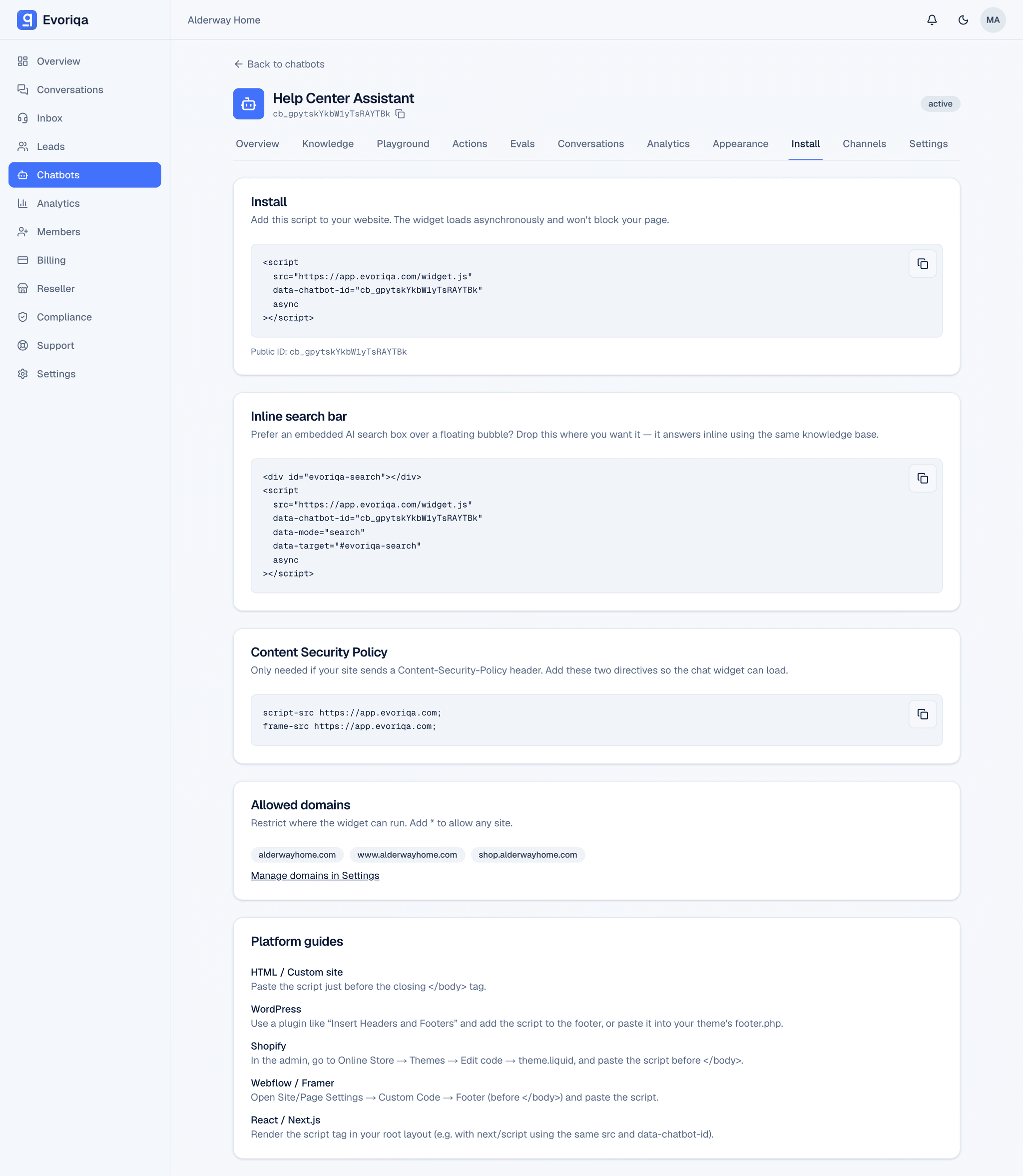Image resolution: width=1023 pixels, height=1176 pixels.
Task: Click the Public ID text under Install script
Action: click(x=329, y=352)
